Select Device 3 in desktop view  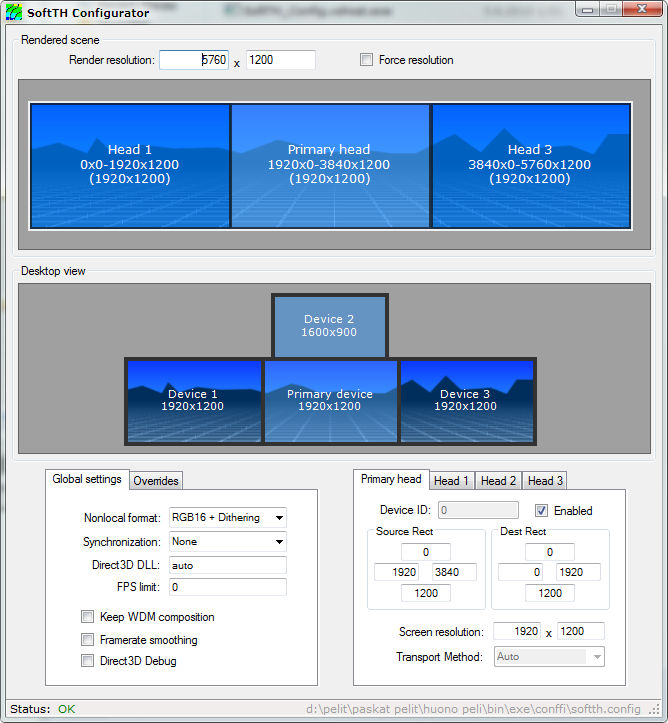click(x=467, y=401)
